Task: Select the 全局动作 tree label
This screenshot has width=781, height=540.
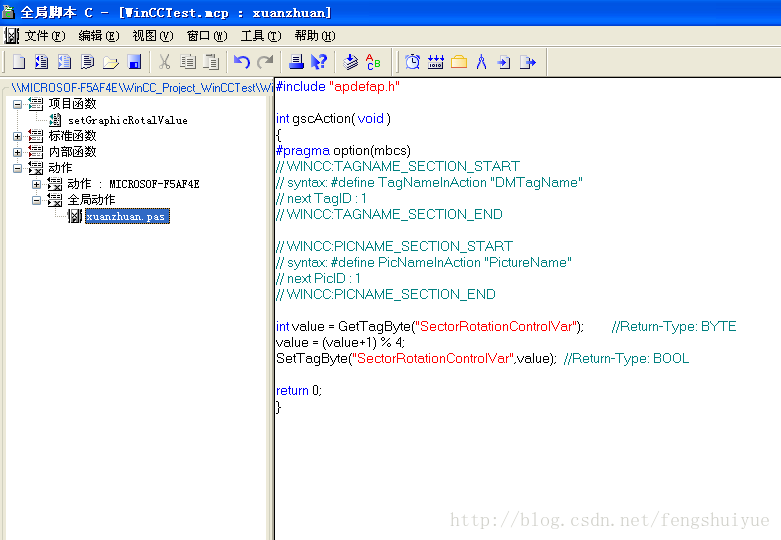Action: 91,200
